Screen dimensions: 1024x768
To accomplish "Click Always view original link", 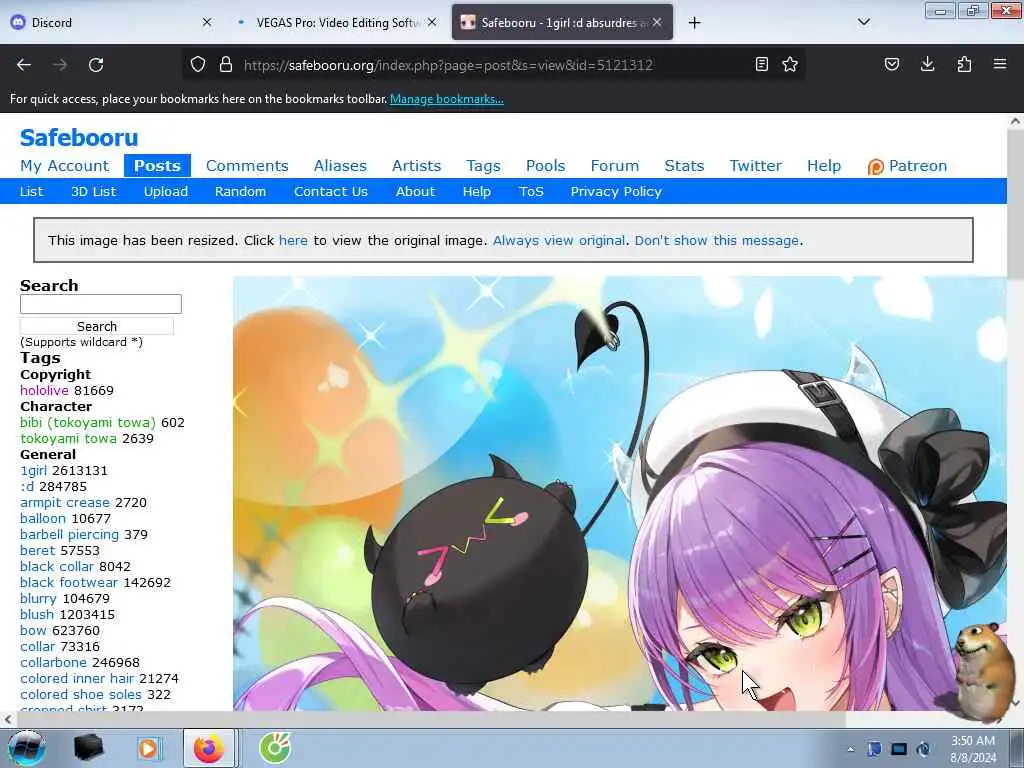I will (x=558, y=240).
